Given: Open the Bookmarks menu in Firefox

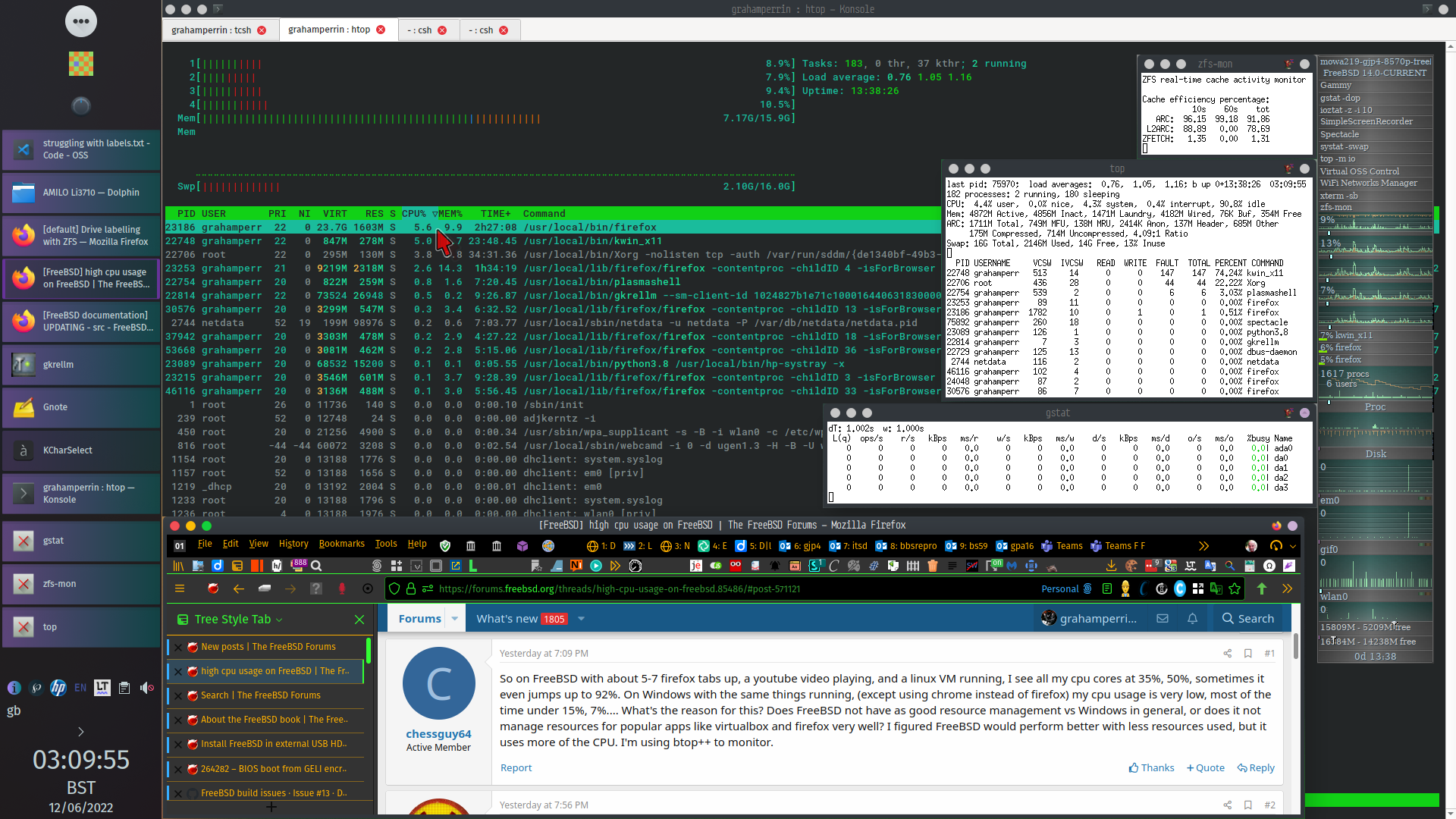Looking at the screenshot, I should [341, 544].
